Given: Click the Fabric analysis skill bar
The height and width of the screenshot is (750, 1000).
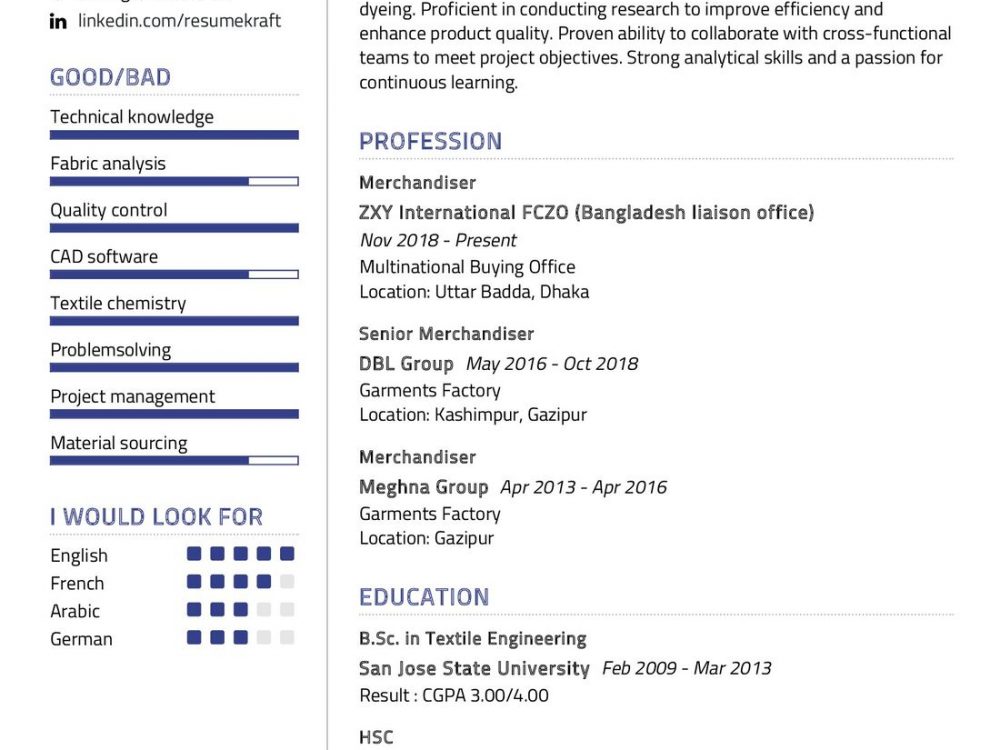Looking at the screenshot, I should point(174,181).
